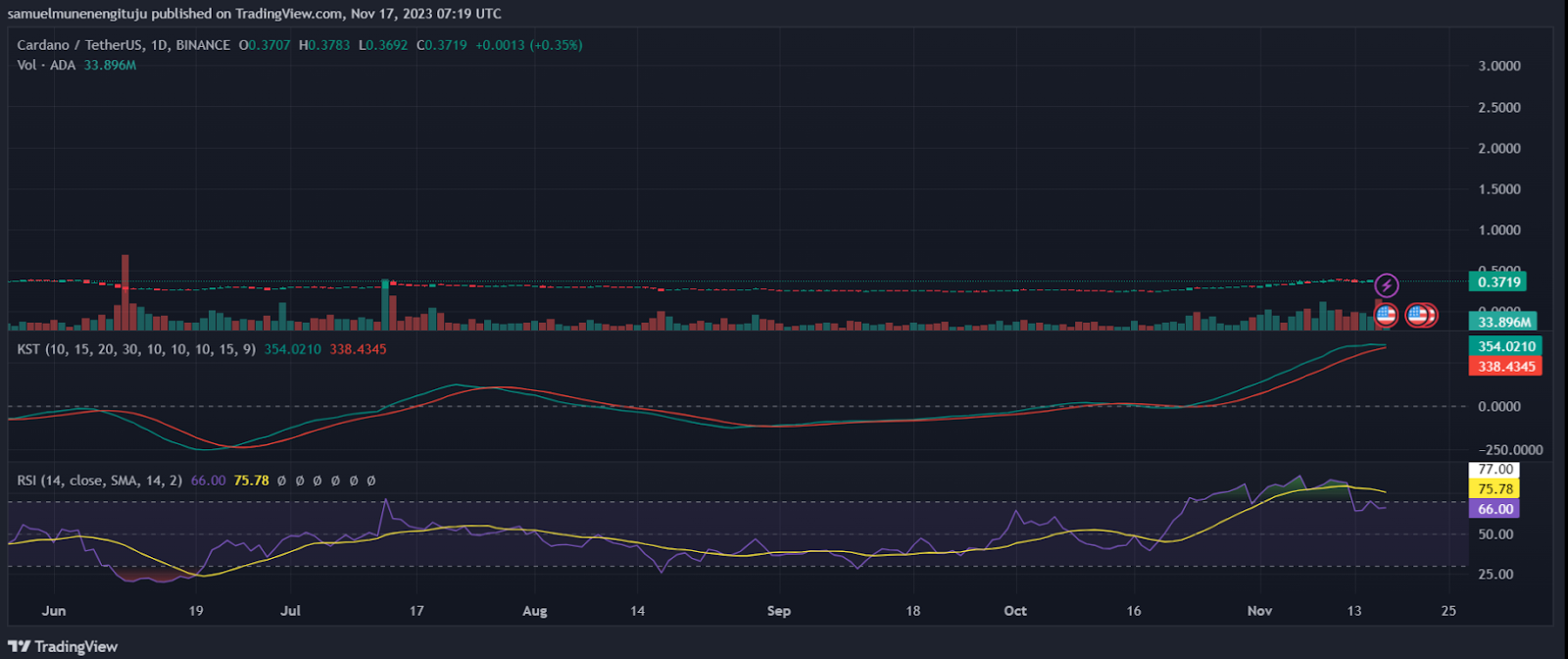Click the stacked US flag events marker
Screen dimensions: 1568x659
coord(1420,315)
